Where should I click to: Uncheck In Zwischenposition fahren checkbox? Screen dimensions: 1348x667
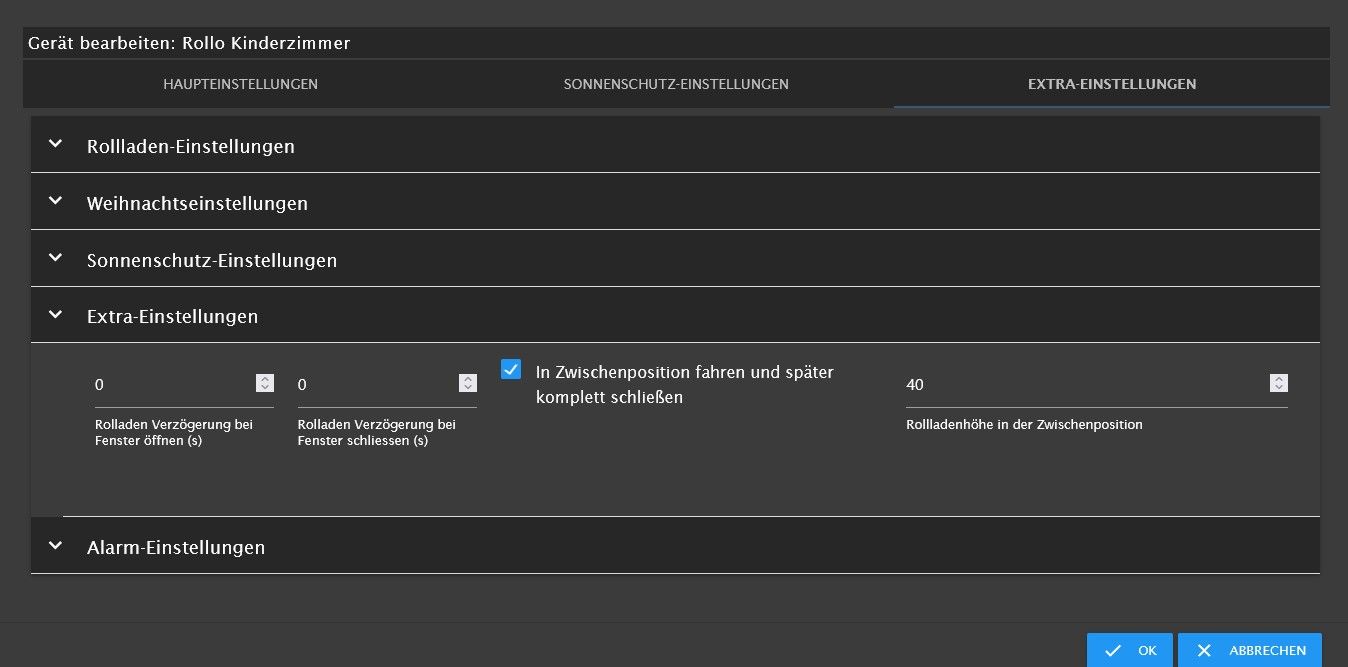511,369
